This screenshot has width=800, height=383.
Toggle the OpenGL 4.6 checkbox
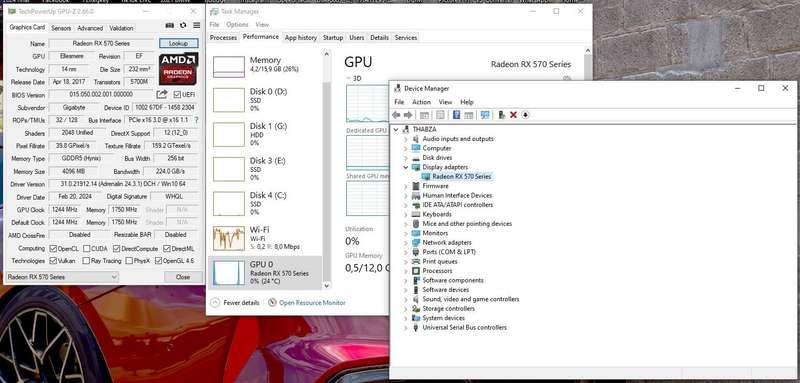pos(158,261)
